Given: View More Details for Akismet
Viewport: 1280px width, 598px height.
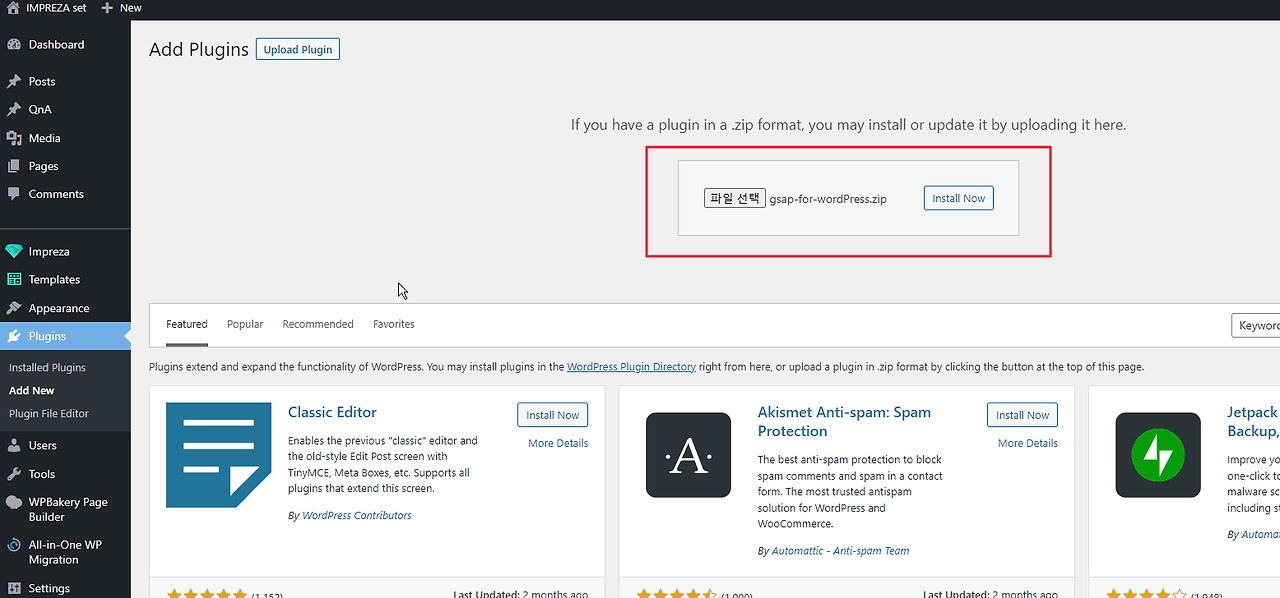Looking at the screenshot, I should pyautogui.click(x=1028, y=444).
